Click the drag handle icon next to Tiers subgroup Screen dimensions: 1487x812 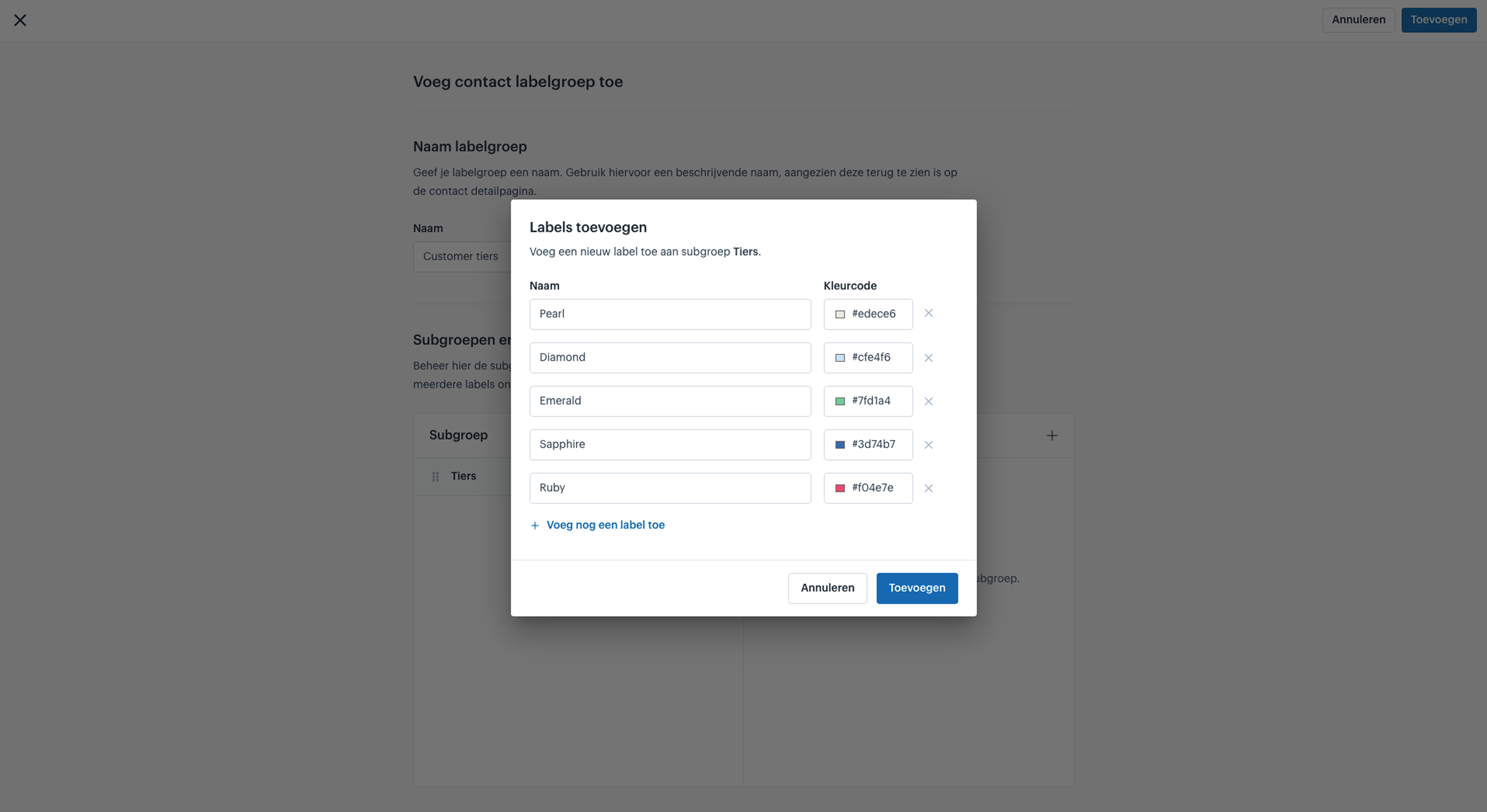[x=436, y=476]
